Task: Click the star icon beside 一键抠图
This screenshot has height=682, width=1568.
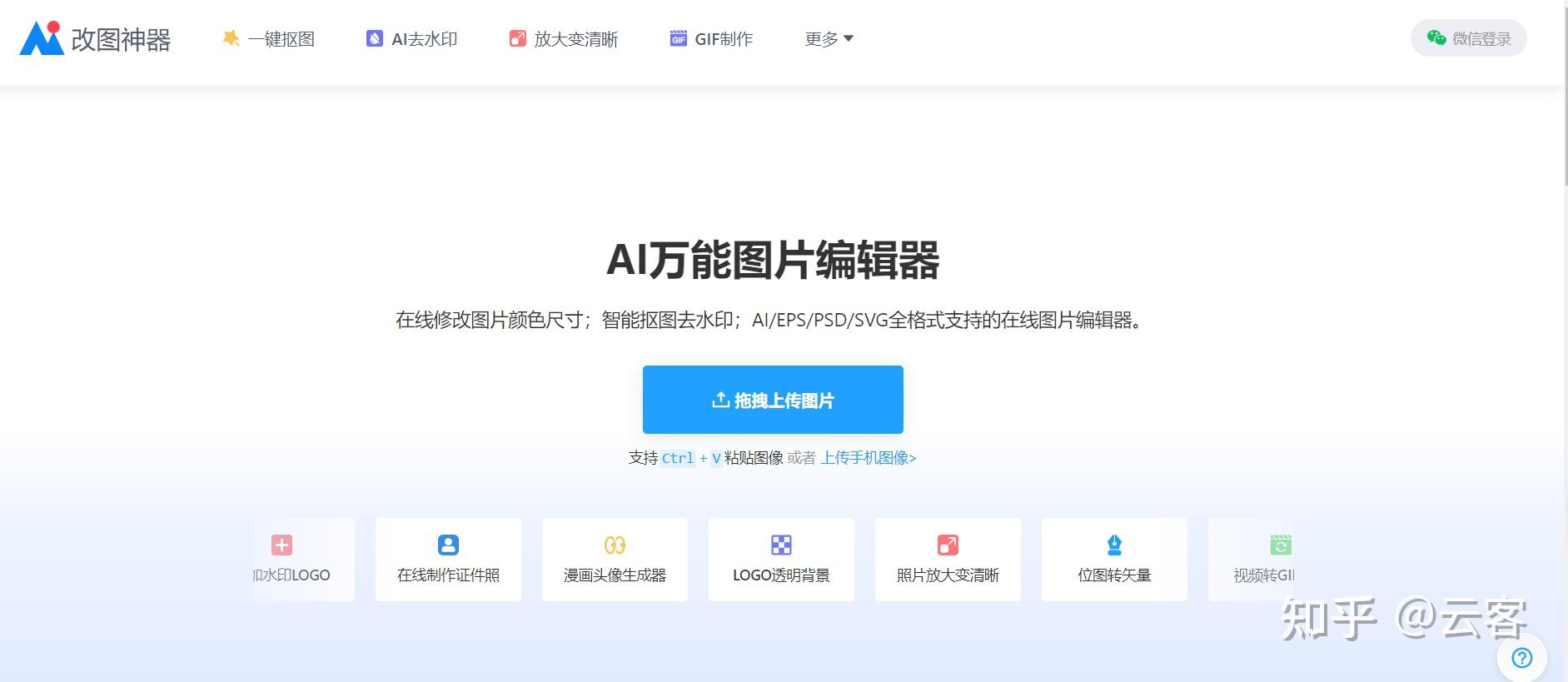Action: pyautogui.click(x=231, y=38)
